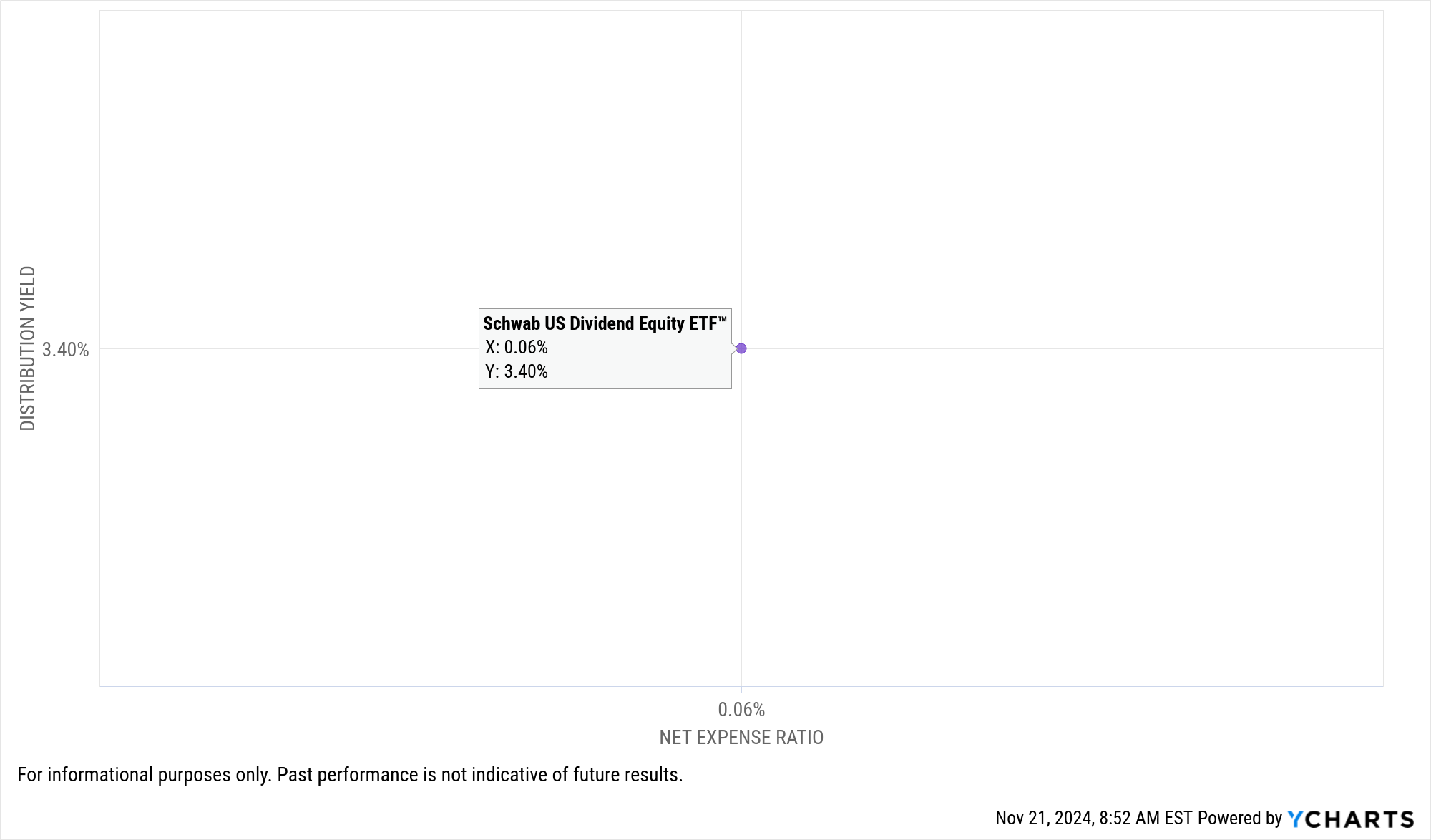Click 'For informational purposes only' sentence
The image size is (1431, 840).
pyautogui.click(x=144, y=774)
